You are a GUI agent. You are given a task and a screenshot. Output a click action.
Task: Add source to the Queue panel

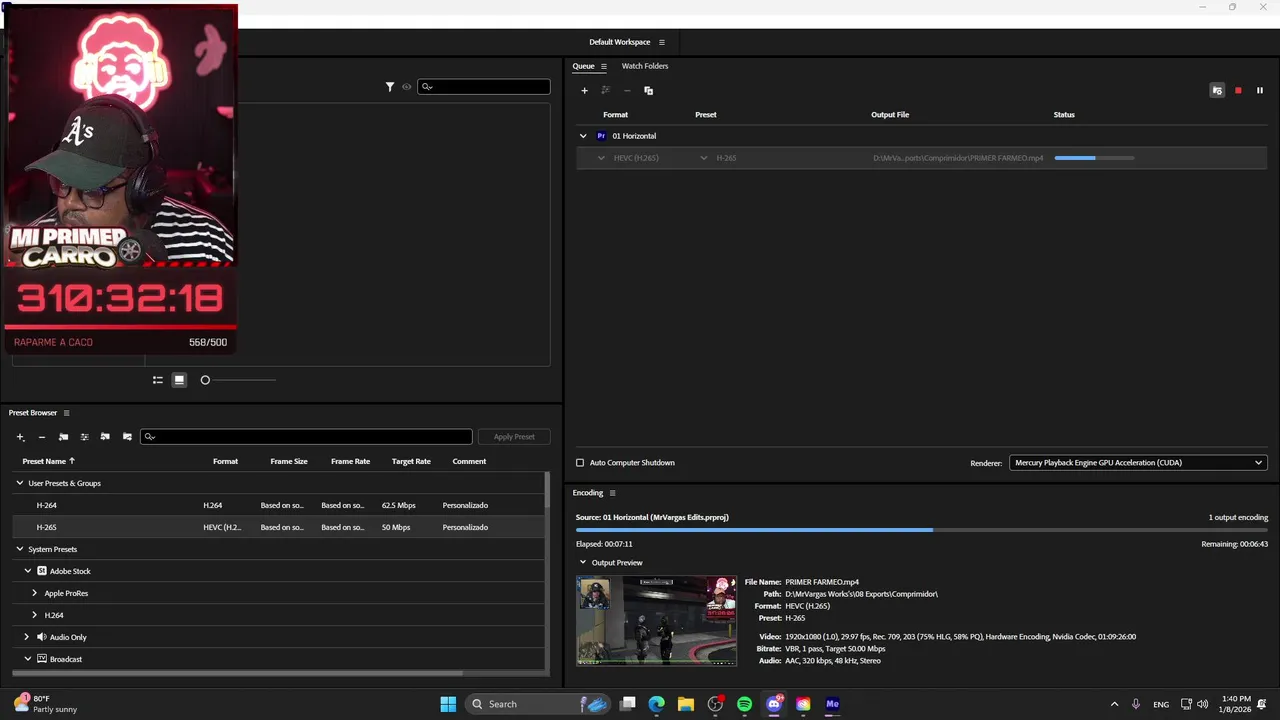(585, 91)
